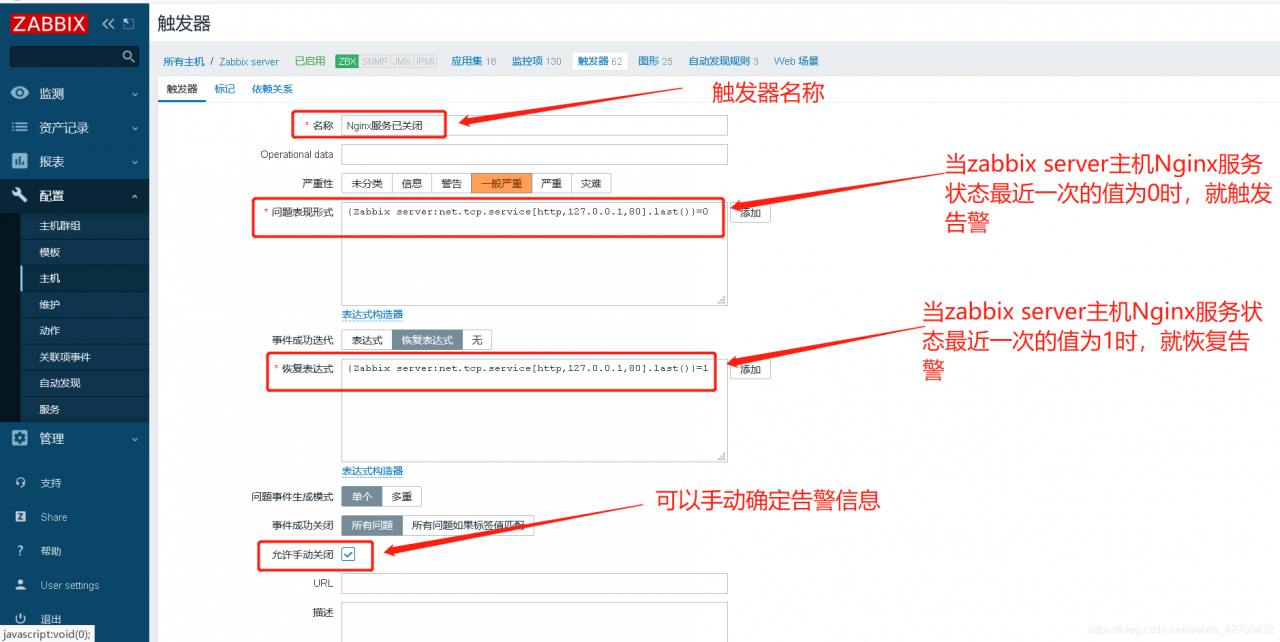Click eye icon beside 监测
The width and height of the screenshot is (1280, 642).
(x=20, y=93)
